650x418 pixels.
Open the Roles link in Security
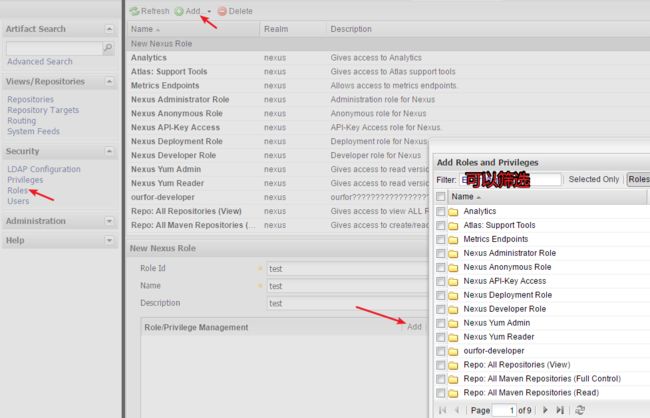[x=17, y=190]
